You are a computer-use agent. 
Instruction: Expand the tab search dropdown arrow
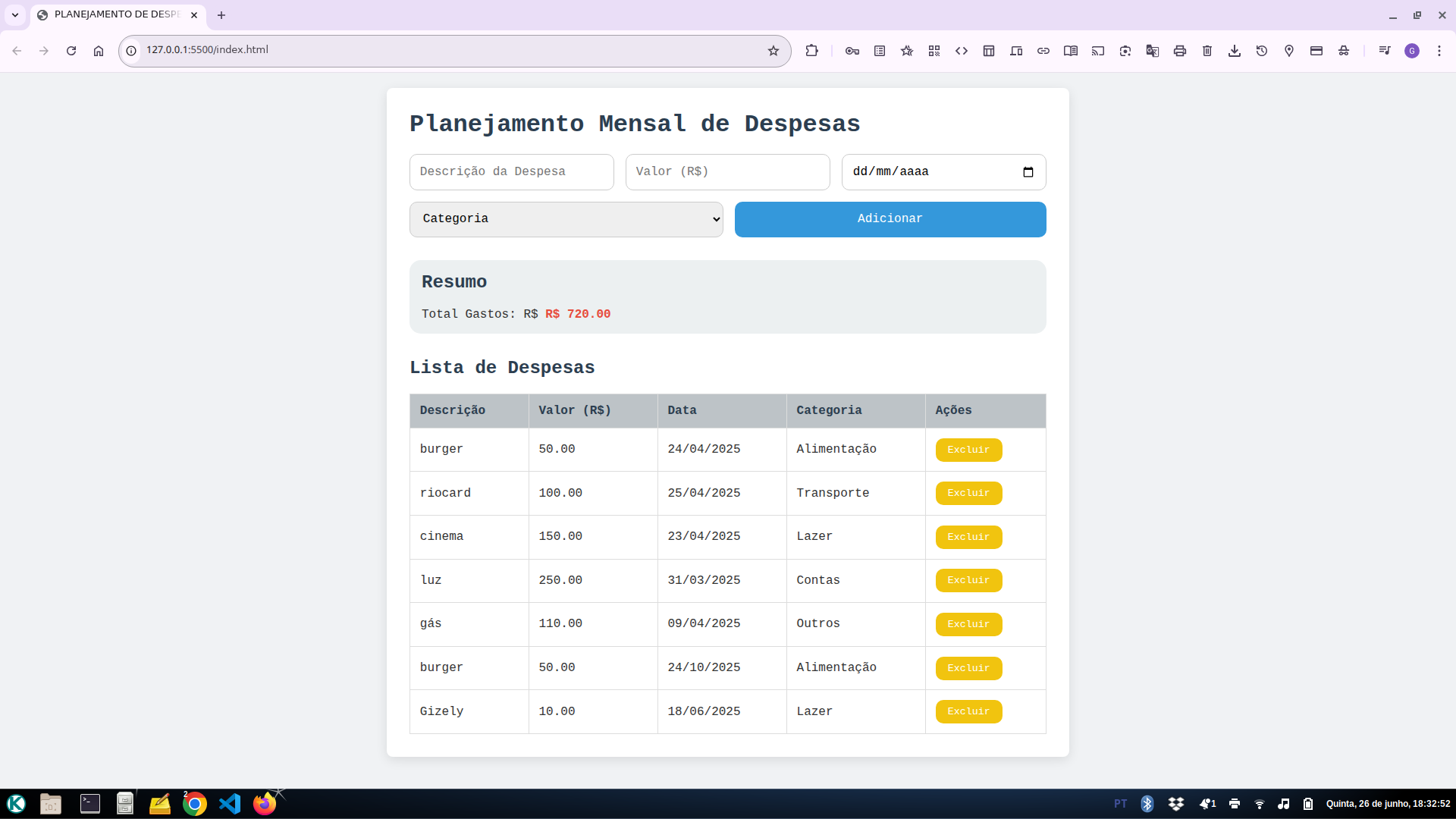point(15,15)
